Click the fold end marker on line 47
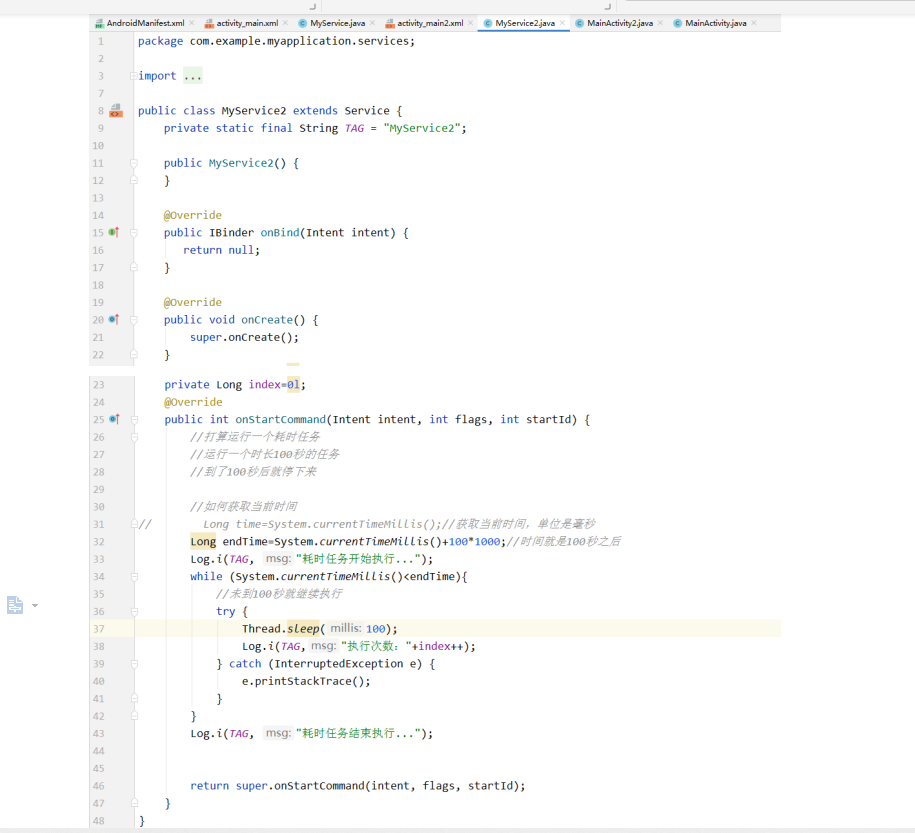Image resolution: width=915 pixels, height=833 pixels. (x=134, y=803)
